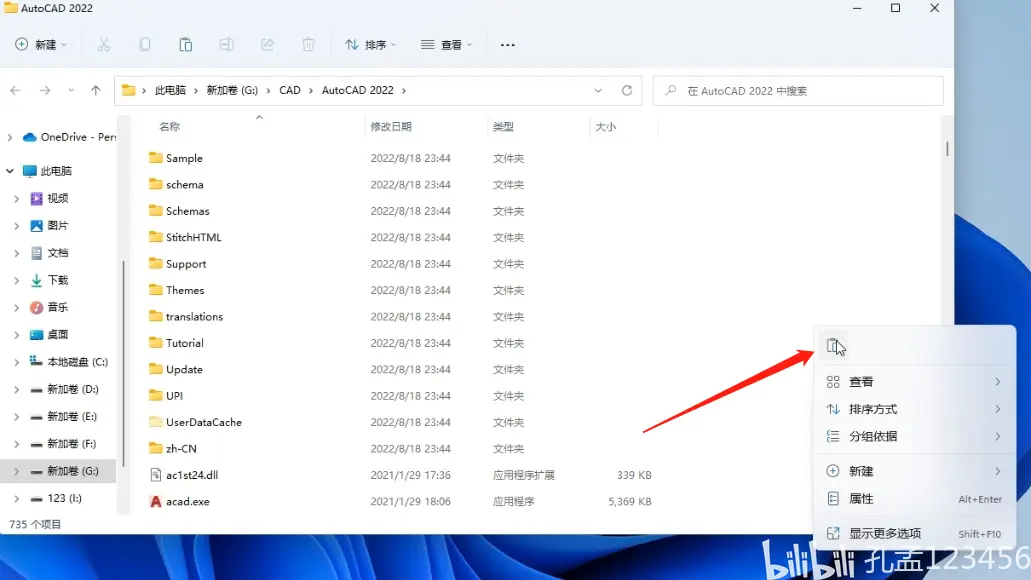The image size is (1031, 580).
Task: Click the 视频 video library icon
Action: pos(37,199)
